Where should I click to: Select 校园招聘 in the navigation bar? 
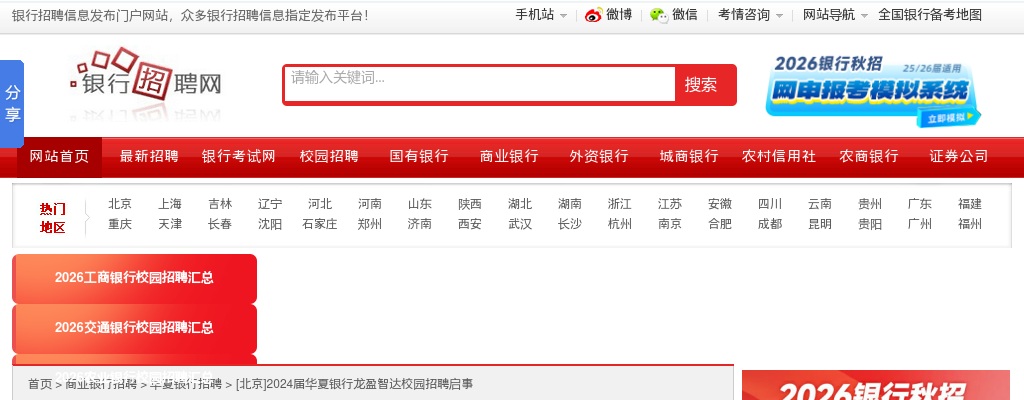pyautogui.click(x=329, y=156)
